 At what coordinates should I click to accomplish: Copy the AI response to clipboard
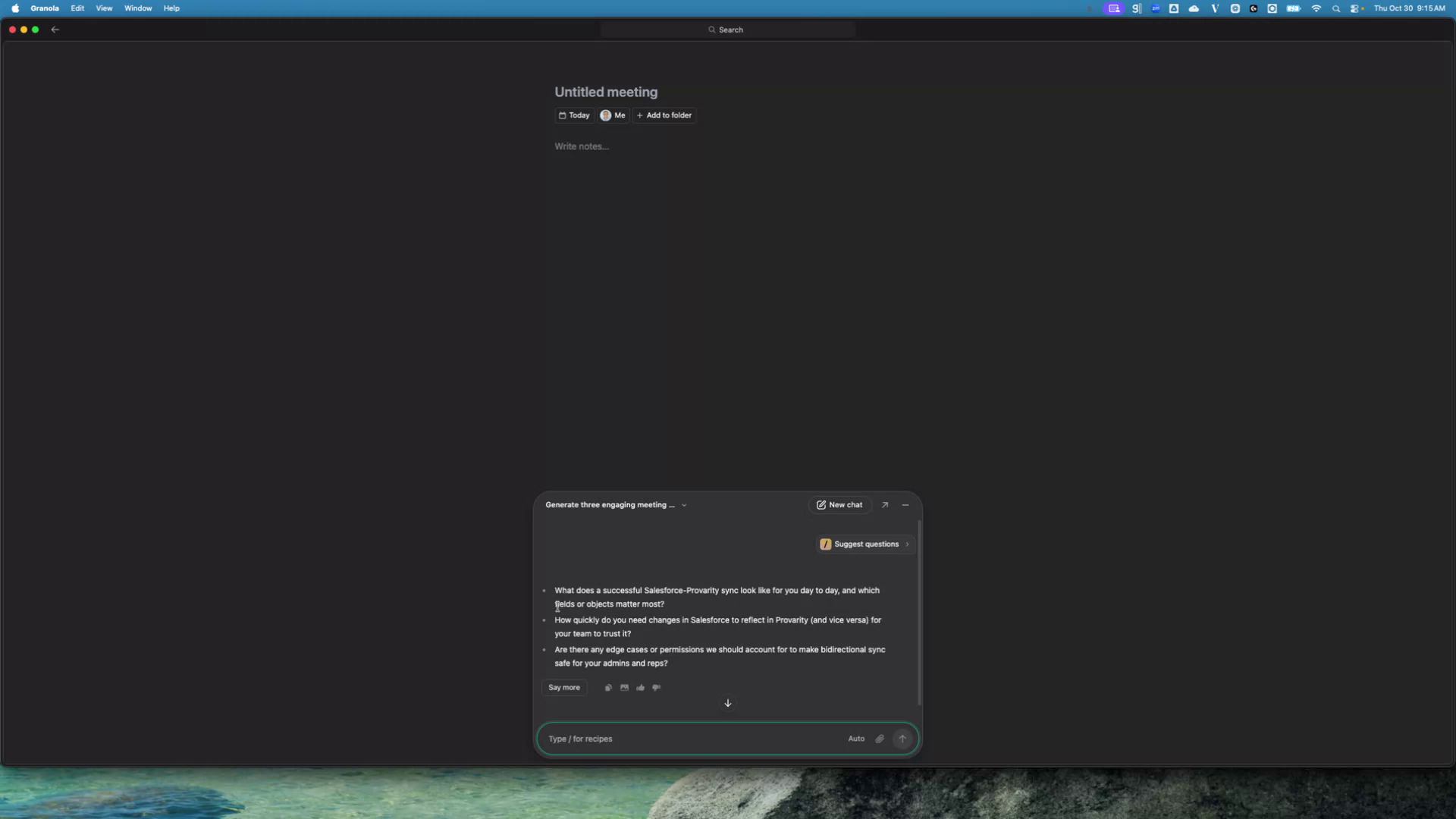coord(608,688)
